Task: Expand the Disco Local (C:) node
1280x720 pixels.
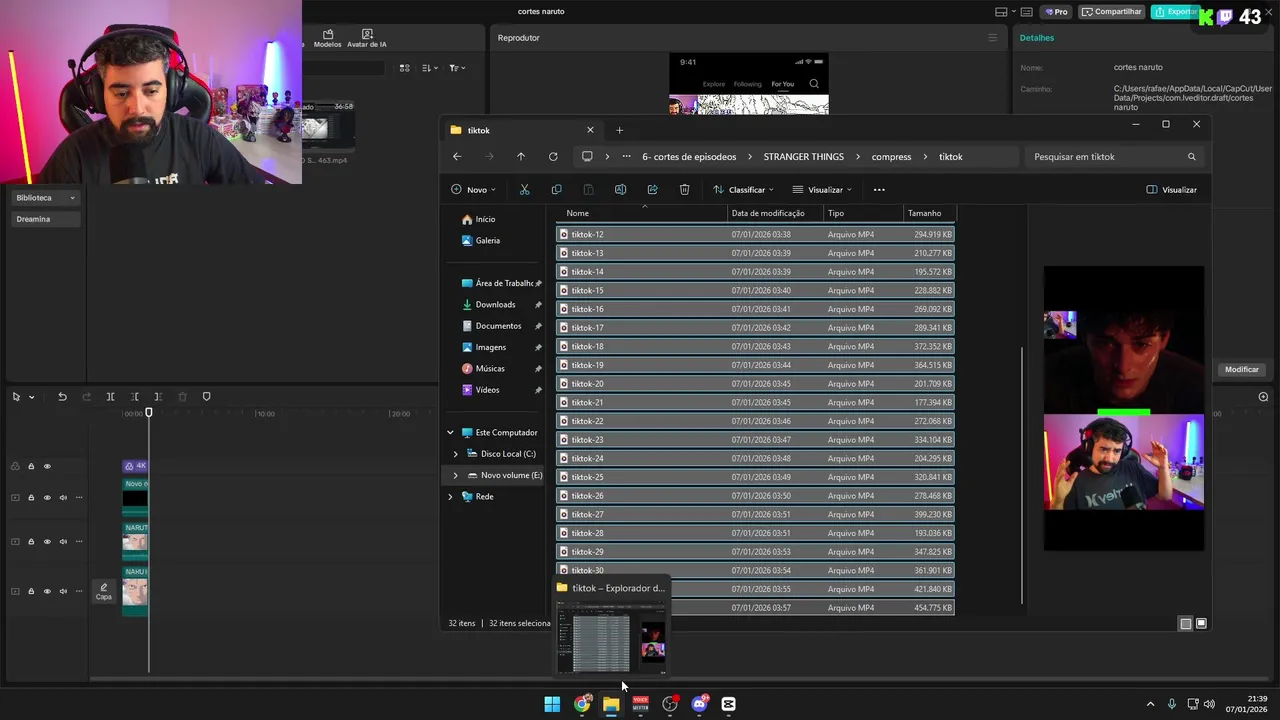Action: coord(456,454)
